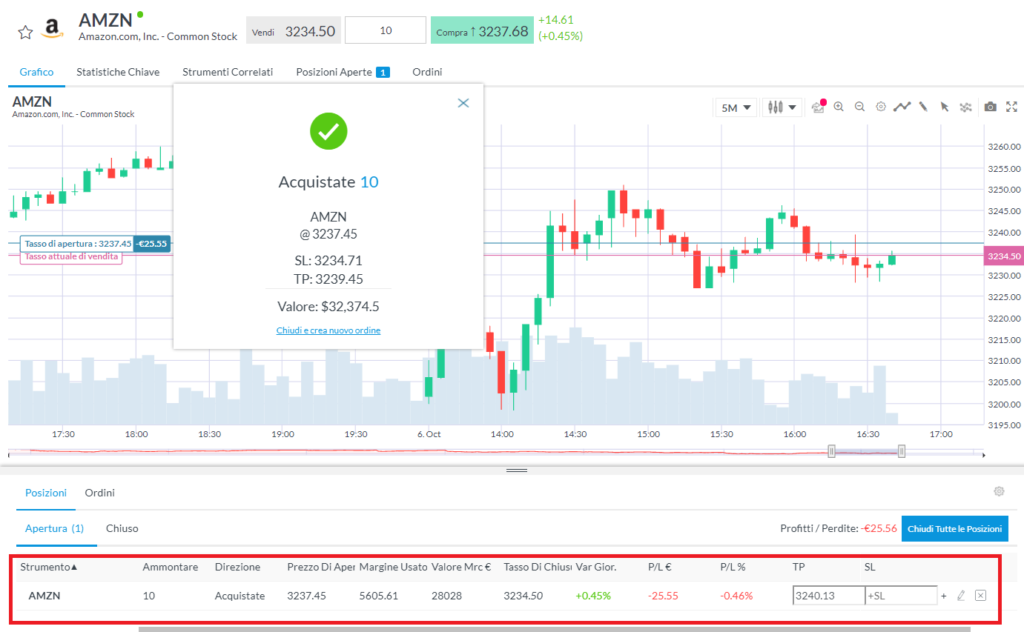
Task: Click Chiudi e crea nuovo ordine link
Action: click(328, 330)
